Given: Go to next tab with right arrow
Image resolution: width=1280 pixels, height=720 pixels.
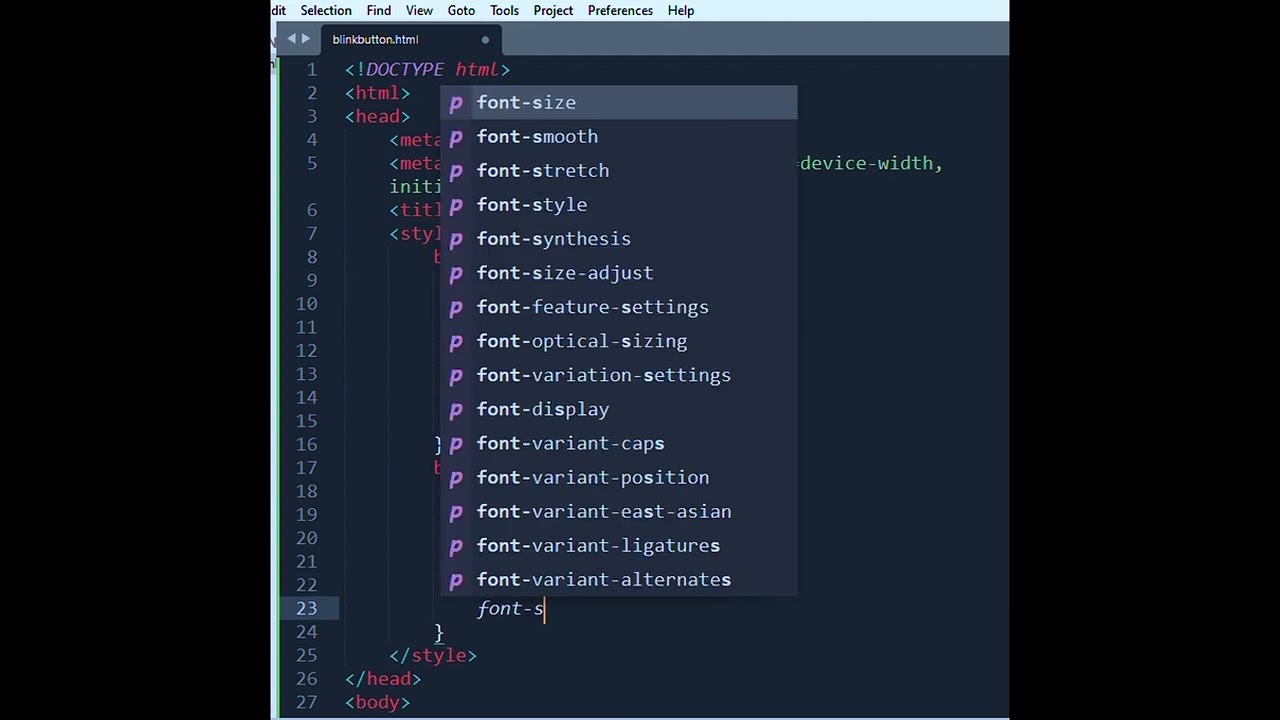Looking at the screenshot, I should click(x=305, y=39).
